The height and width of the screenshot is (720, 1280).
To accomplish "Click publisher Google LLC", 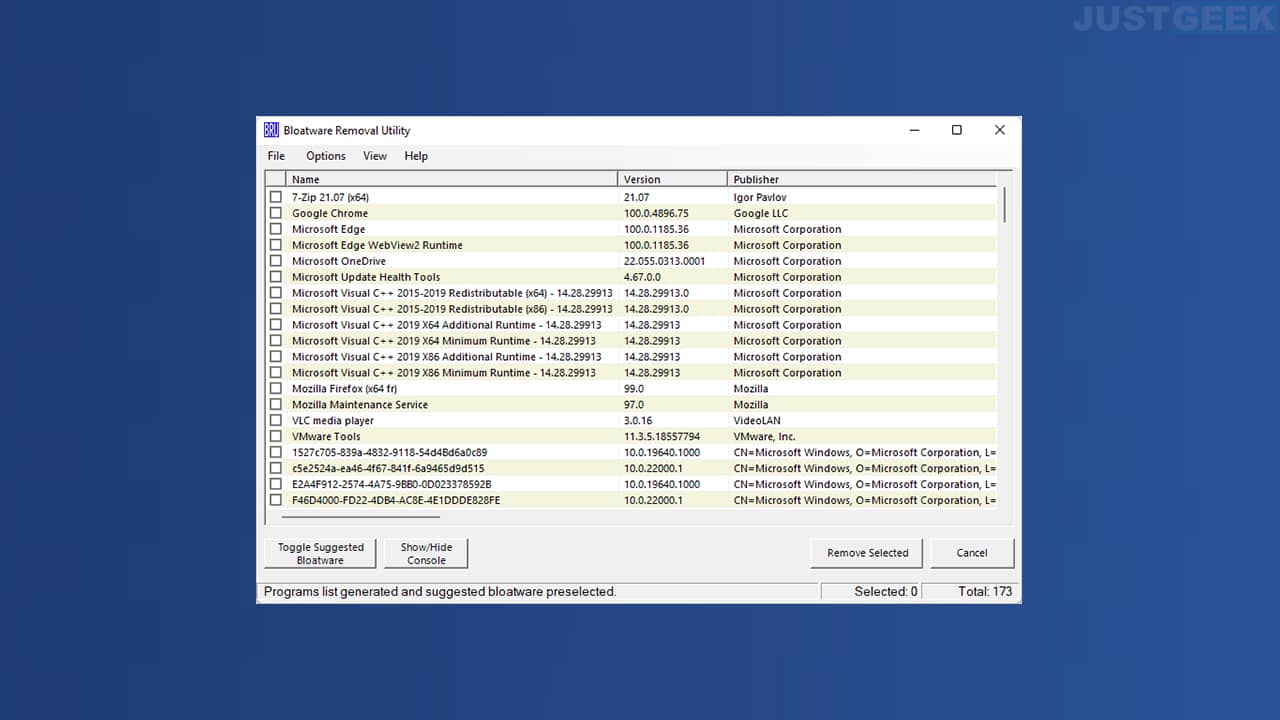I will tap(761, 214).
